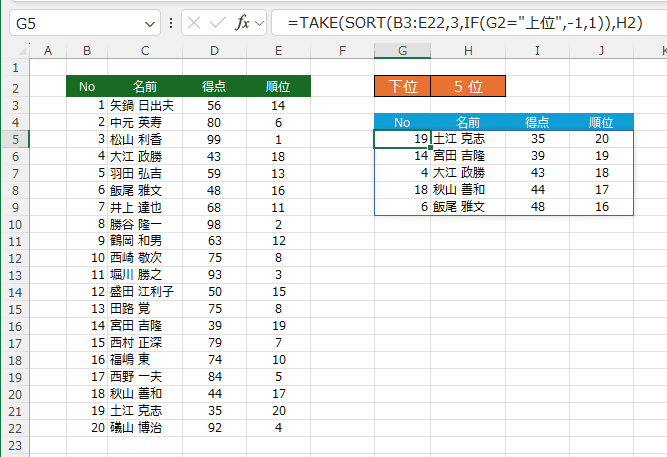Select row 2 header

pos(16,87)
